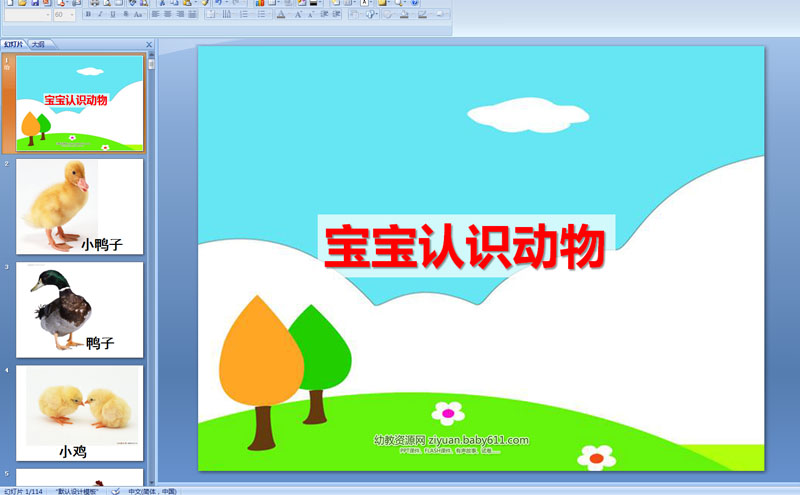Click the text box A icon
Viewport: 800px width, 495px height.
[364, 3]
